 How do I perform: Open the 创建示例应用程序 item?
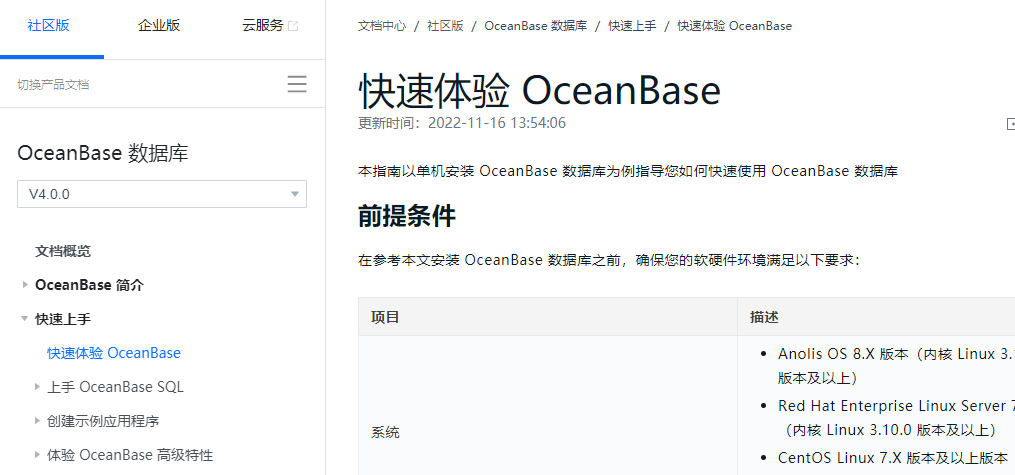[x=103, y=421]
